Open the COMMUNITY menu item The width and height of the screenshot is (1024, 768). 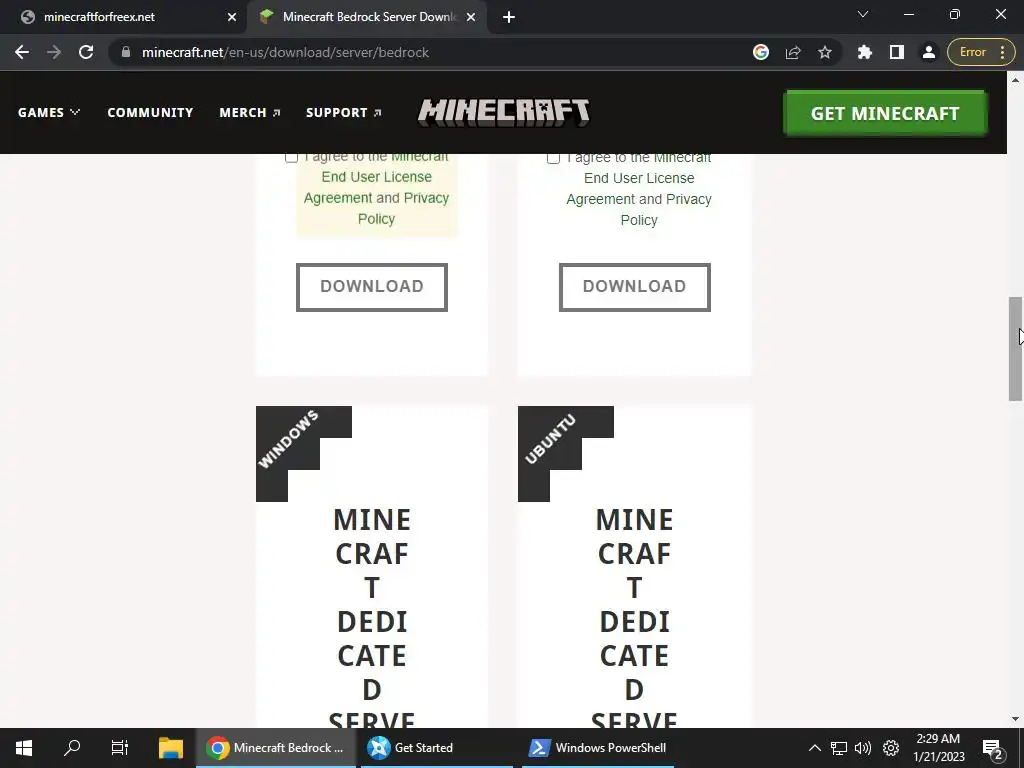click(x=150, y=112)
